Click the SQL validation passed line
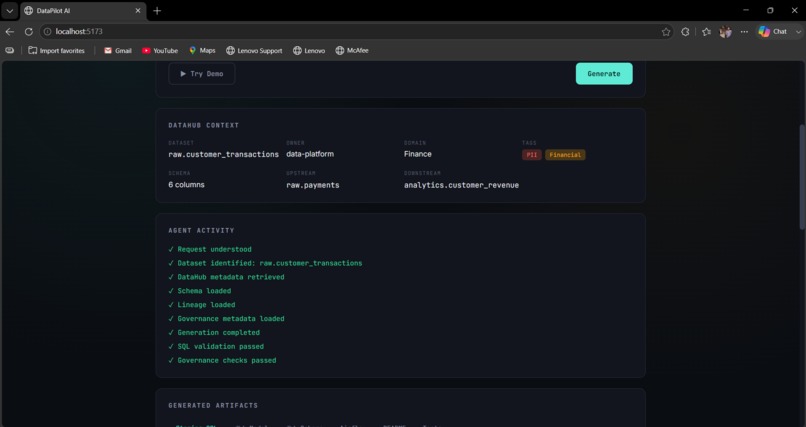 point(216,346)
